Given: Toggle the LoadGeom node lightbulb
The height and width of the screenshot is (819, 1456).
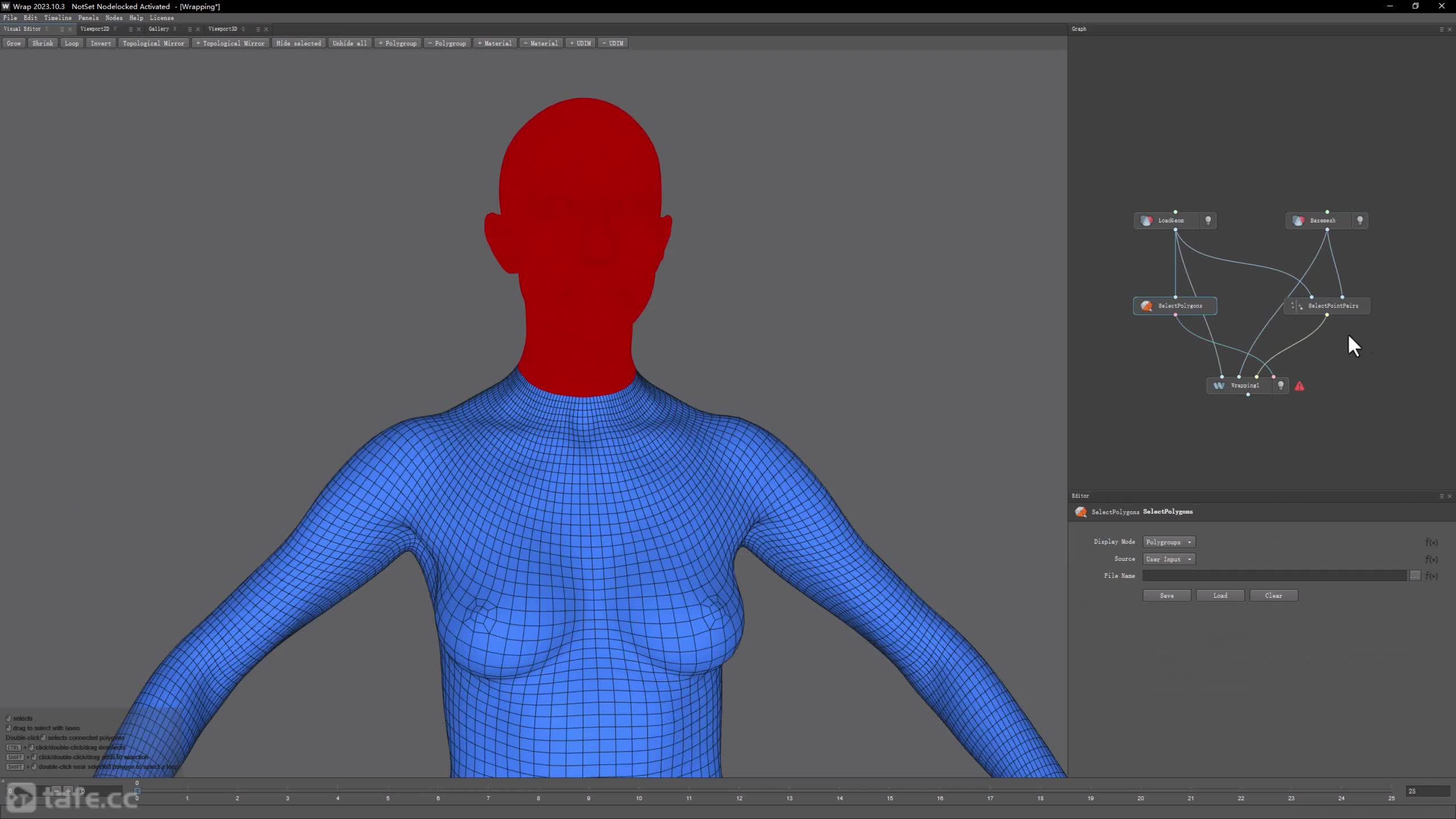Looking at the screenshot, I should pos(1208,221).
